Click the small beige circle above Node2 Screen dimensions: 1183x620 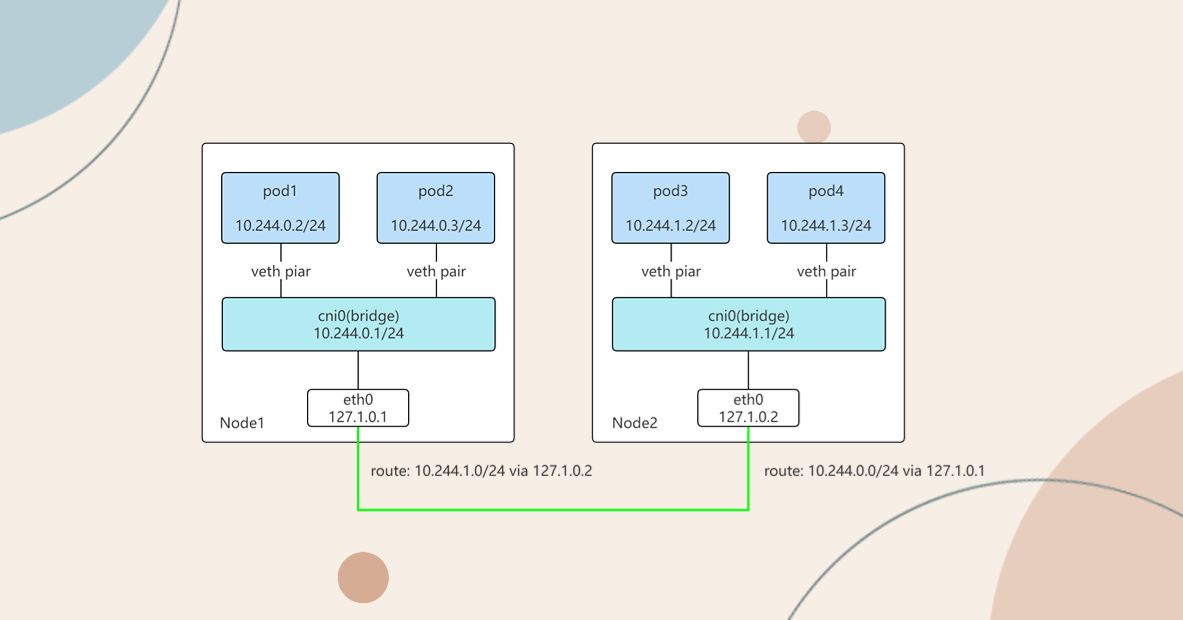(814, 127)
